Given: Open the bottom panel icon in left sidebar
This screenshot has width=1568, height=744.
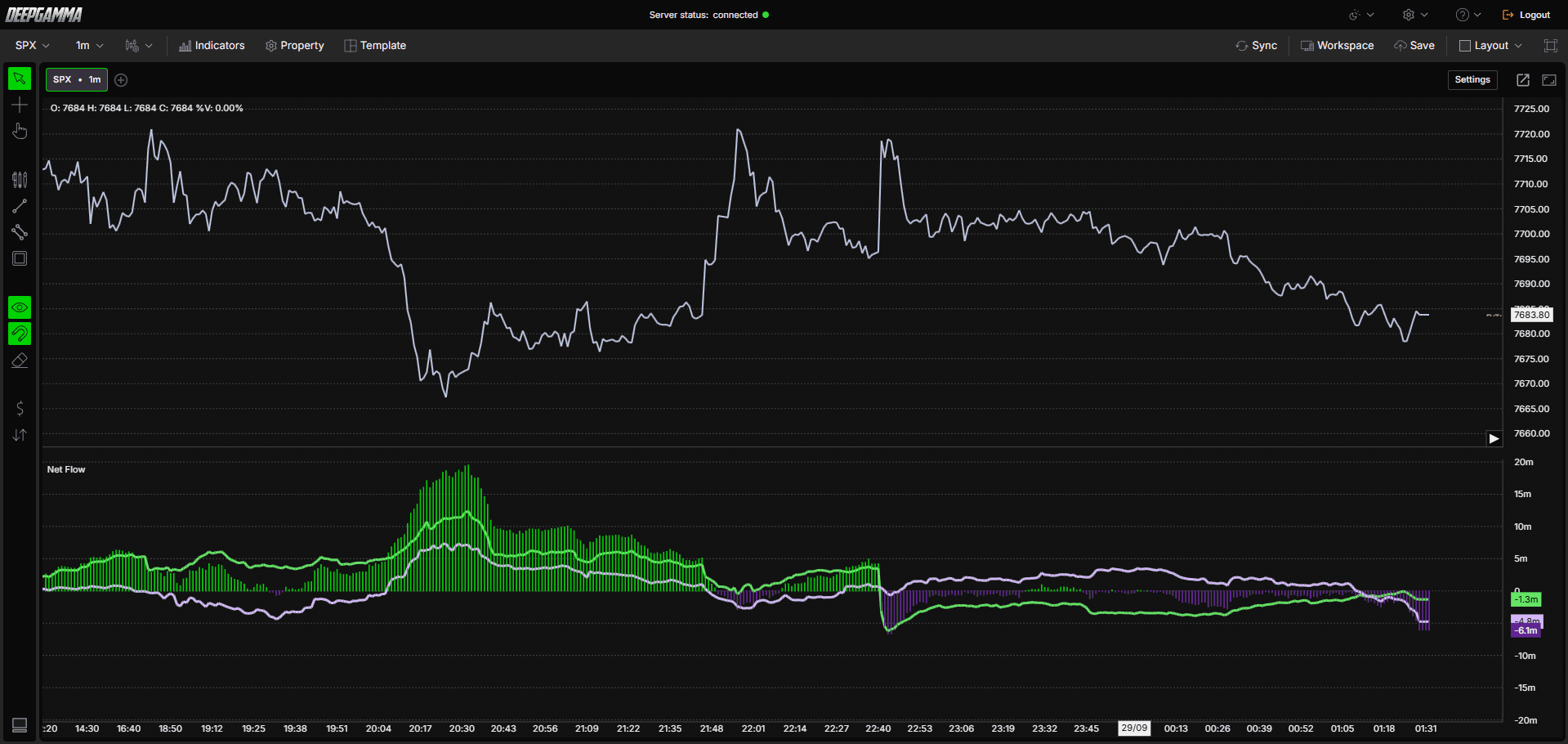Looking at the screenshot, I should pos(20,725).
